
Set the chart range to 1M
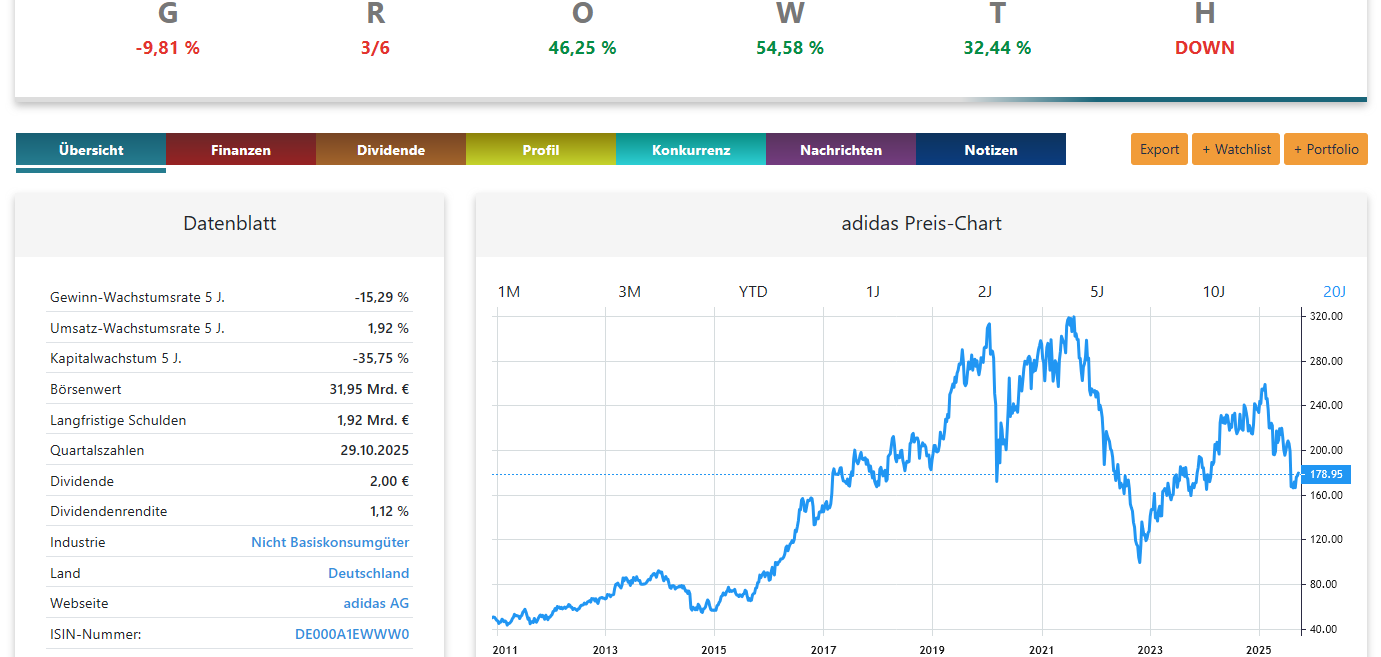[509, 292]
